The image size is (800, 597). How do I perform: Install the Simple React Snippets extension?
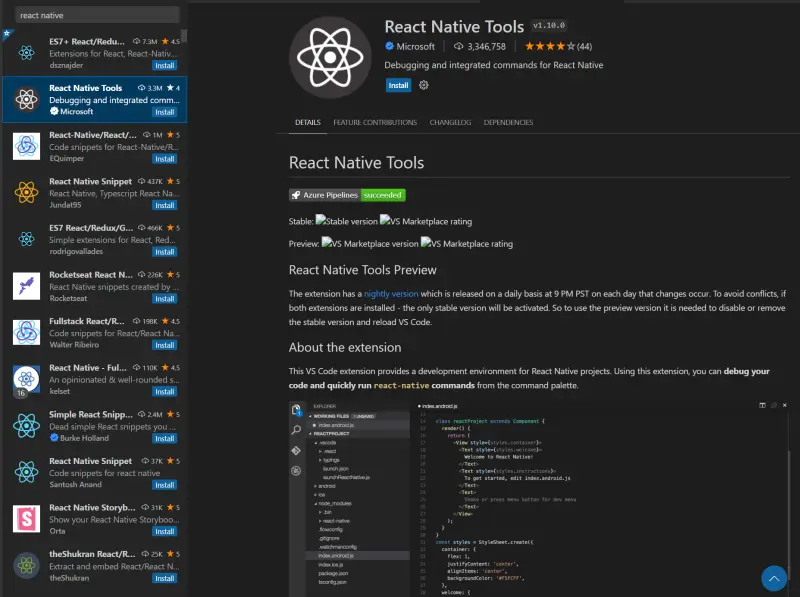tap(165, 438)
